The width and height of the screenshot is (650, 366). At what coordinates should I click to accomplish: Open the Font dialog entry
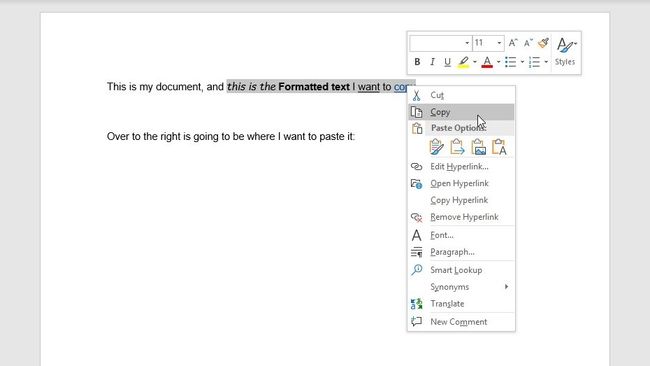pos(461,235)
